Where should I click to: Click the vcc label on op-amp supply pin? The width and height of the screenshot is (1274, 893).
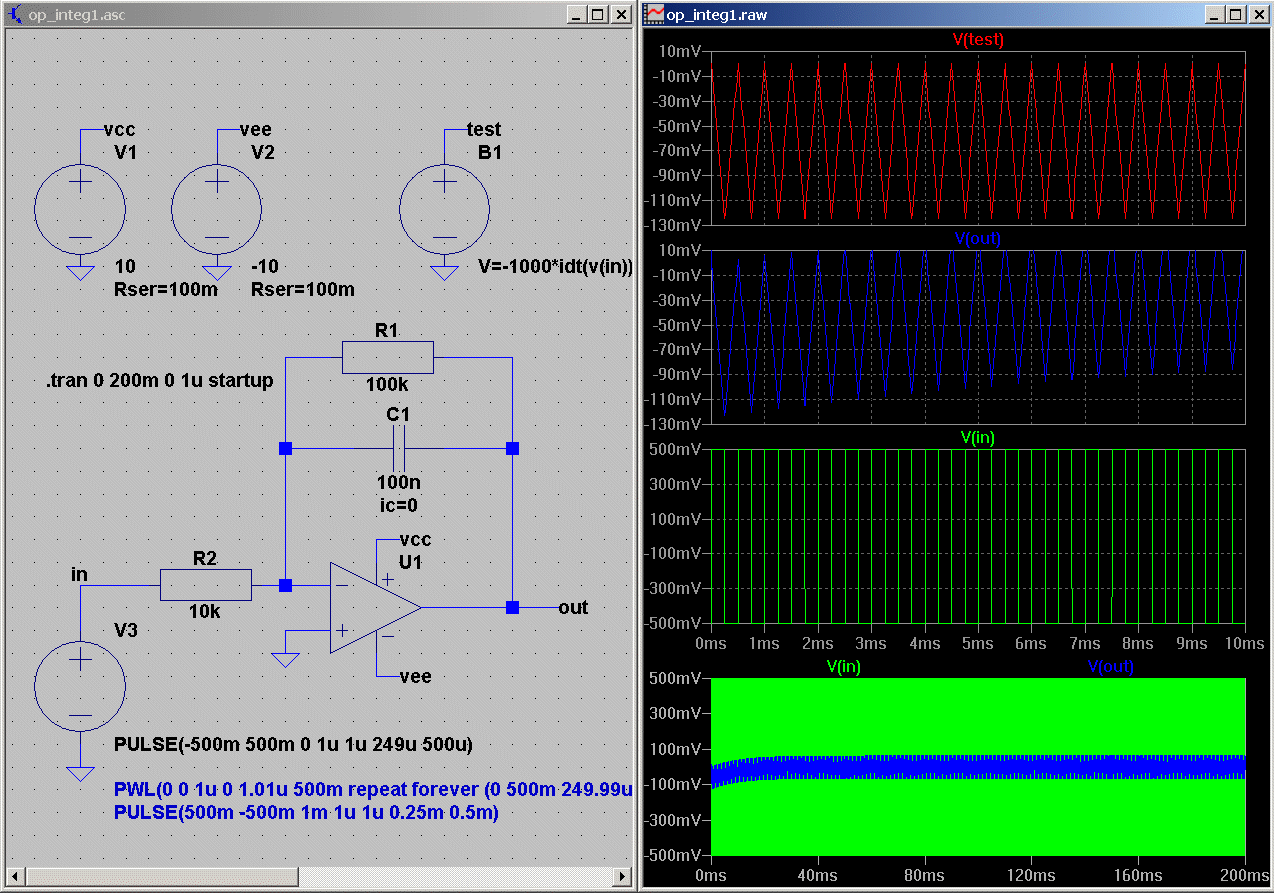tap(415, 539)
